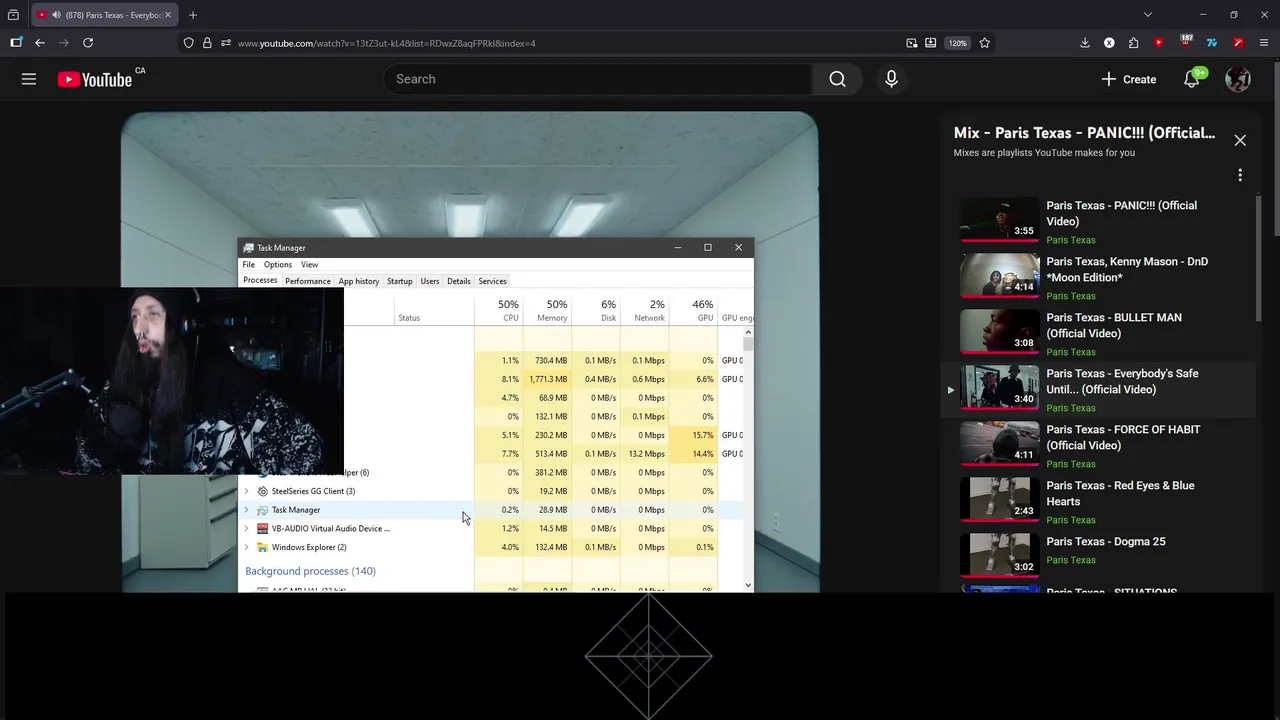Open the YouTube guide hamburger menu

coord(29,79)
